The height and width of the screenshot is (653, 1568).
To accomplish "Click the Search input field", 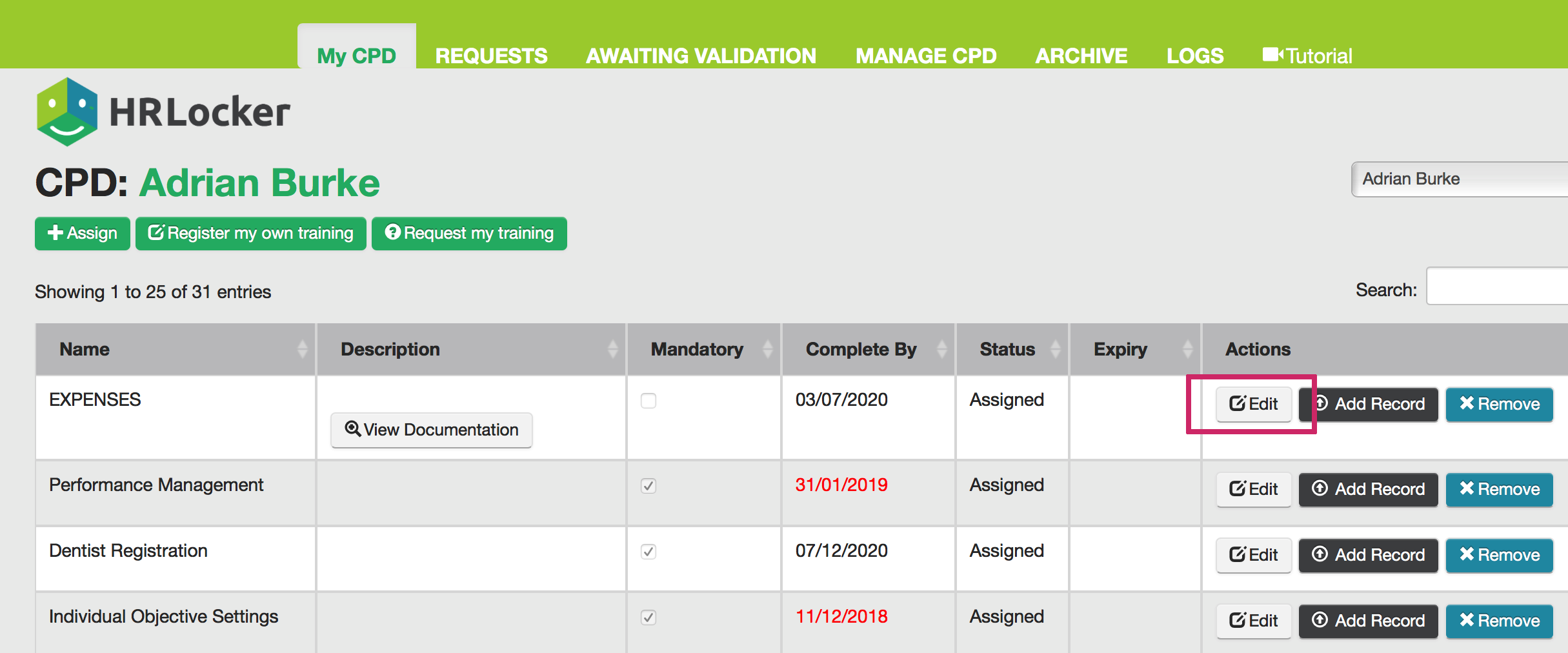I will (1497, 286).
